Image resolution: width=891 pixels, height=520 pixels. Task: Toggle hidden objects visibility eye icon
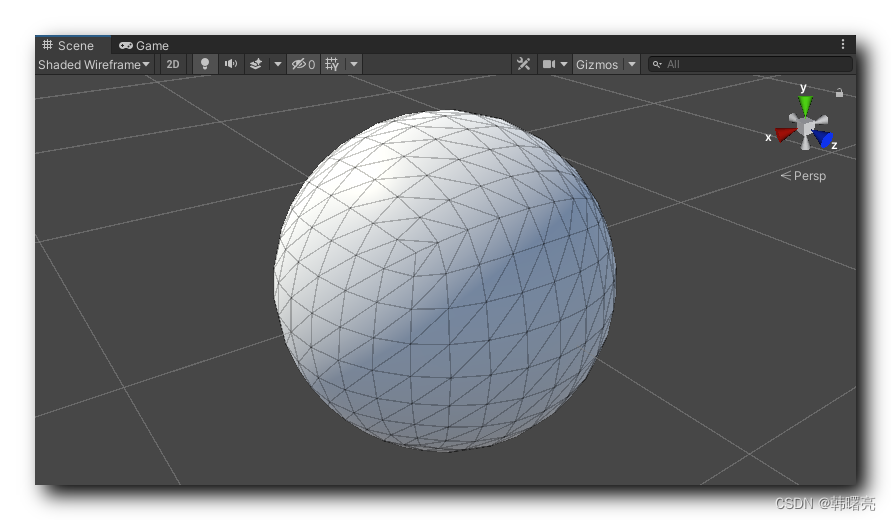303,64
